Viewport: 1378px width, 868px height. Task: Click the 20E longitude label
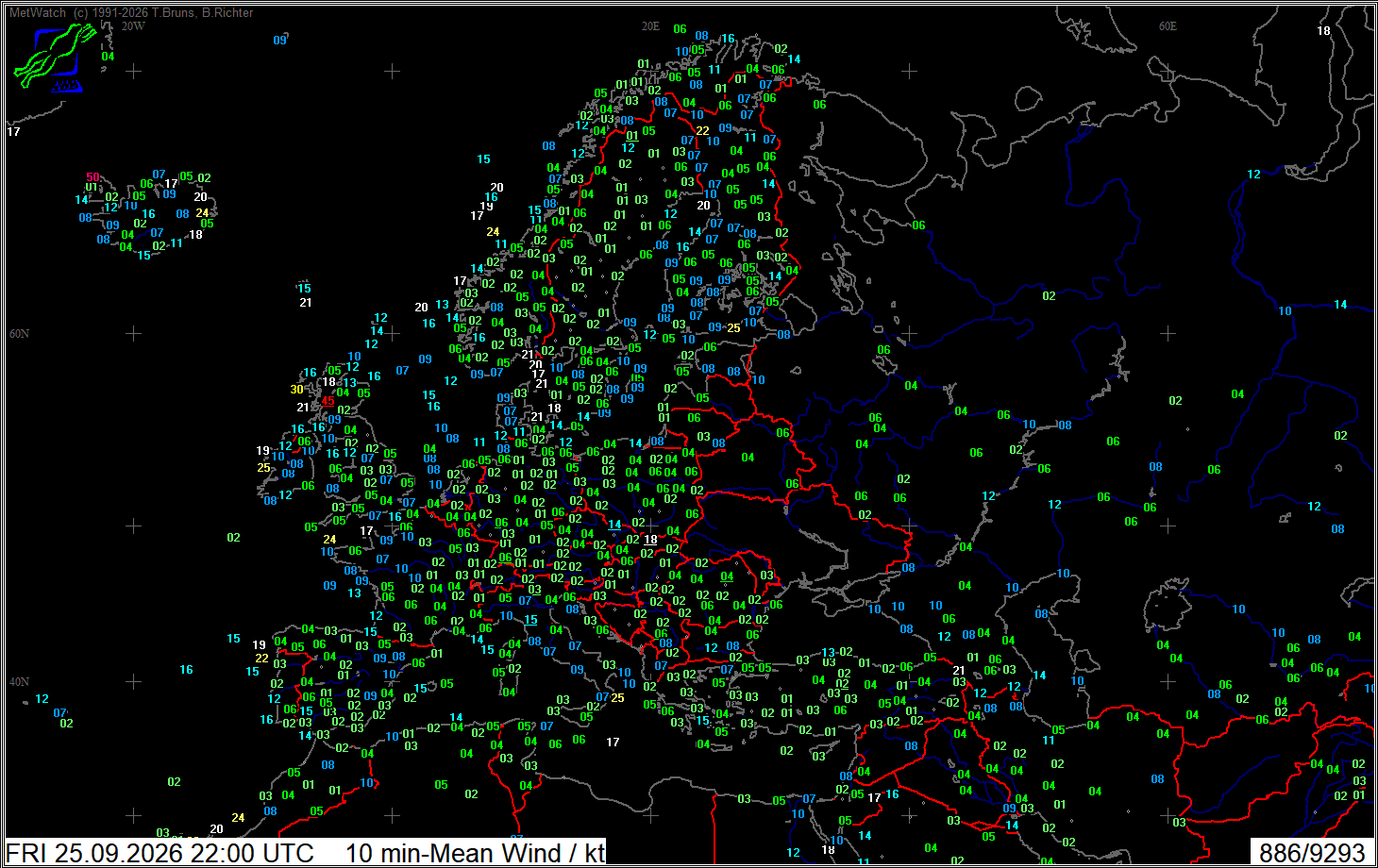[x=650, y=26]
